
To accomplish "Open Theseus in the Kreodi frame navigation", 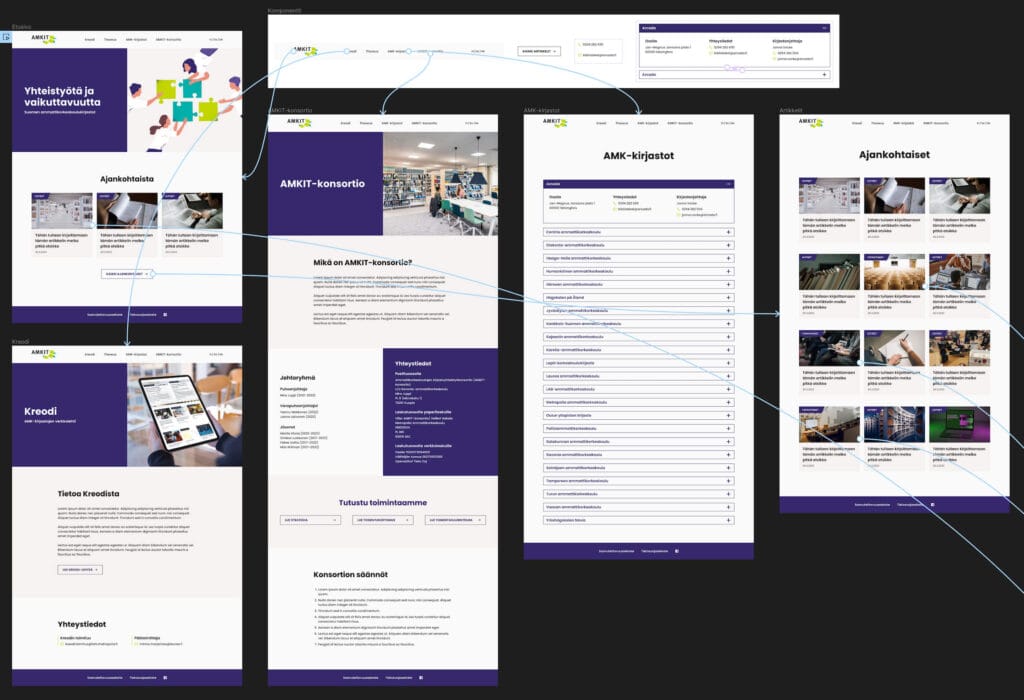I will (110, 355).
